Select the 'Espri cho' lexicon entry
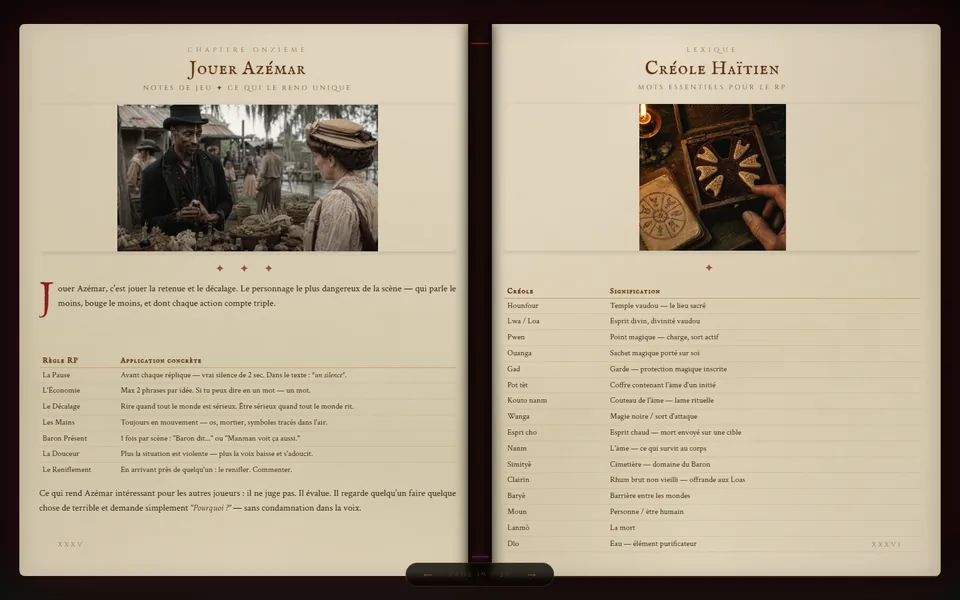This screenshot has width=960, height=600. pyautogui.click(x=712, y=432)
